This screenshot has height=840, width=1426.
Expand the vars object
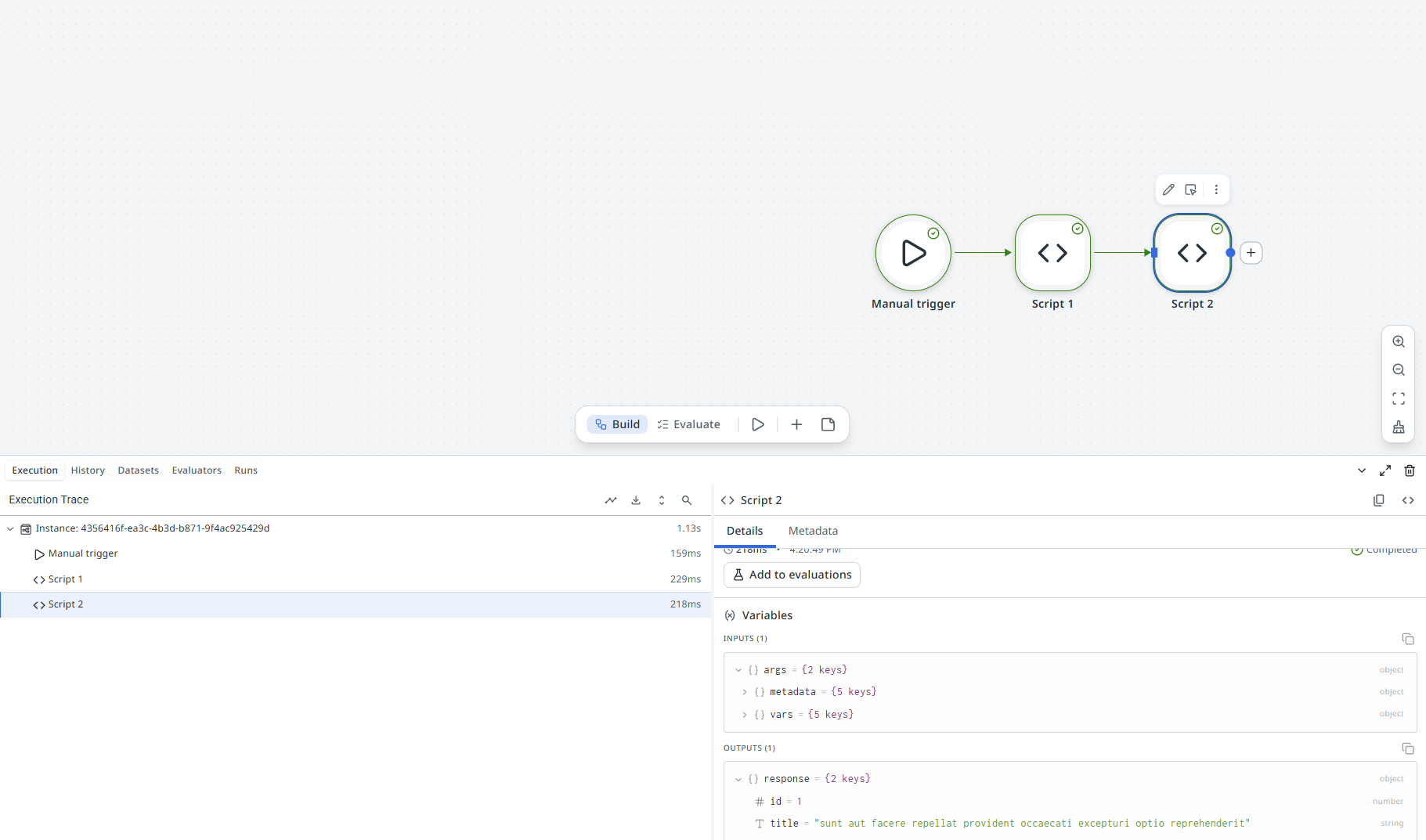click(x=745, y=715)
